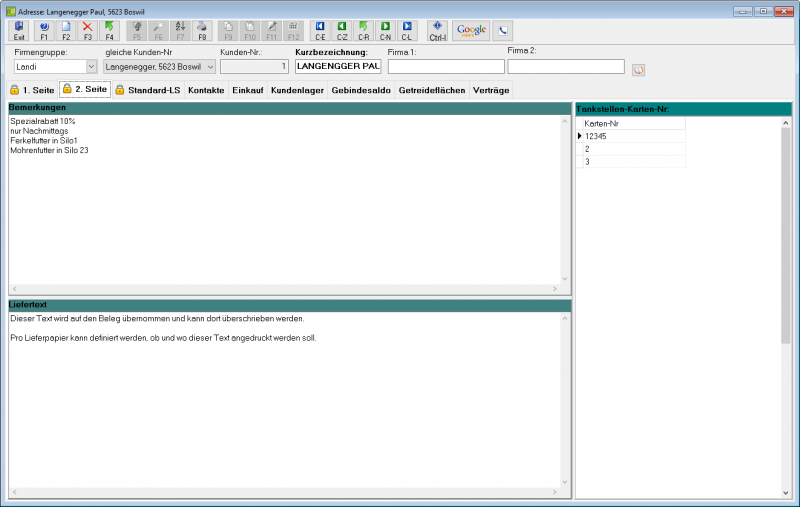The height and width of the screenshot is (507, 800).
Task: Click the line 'Ferkelfutter in Silo1'
Action: coord(44,141)
